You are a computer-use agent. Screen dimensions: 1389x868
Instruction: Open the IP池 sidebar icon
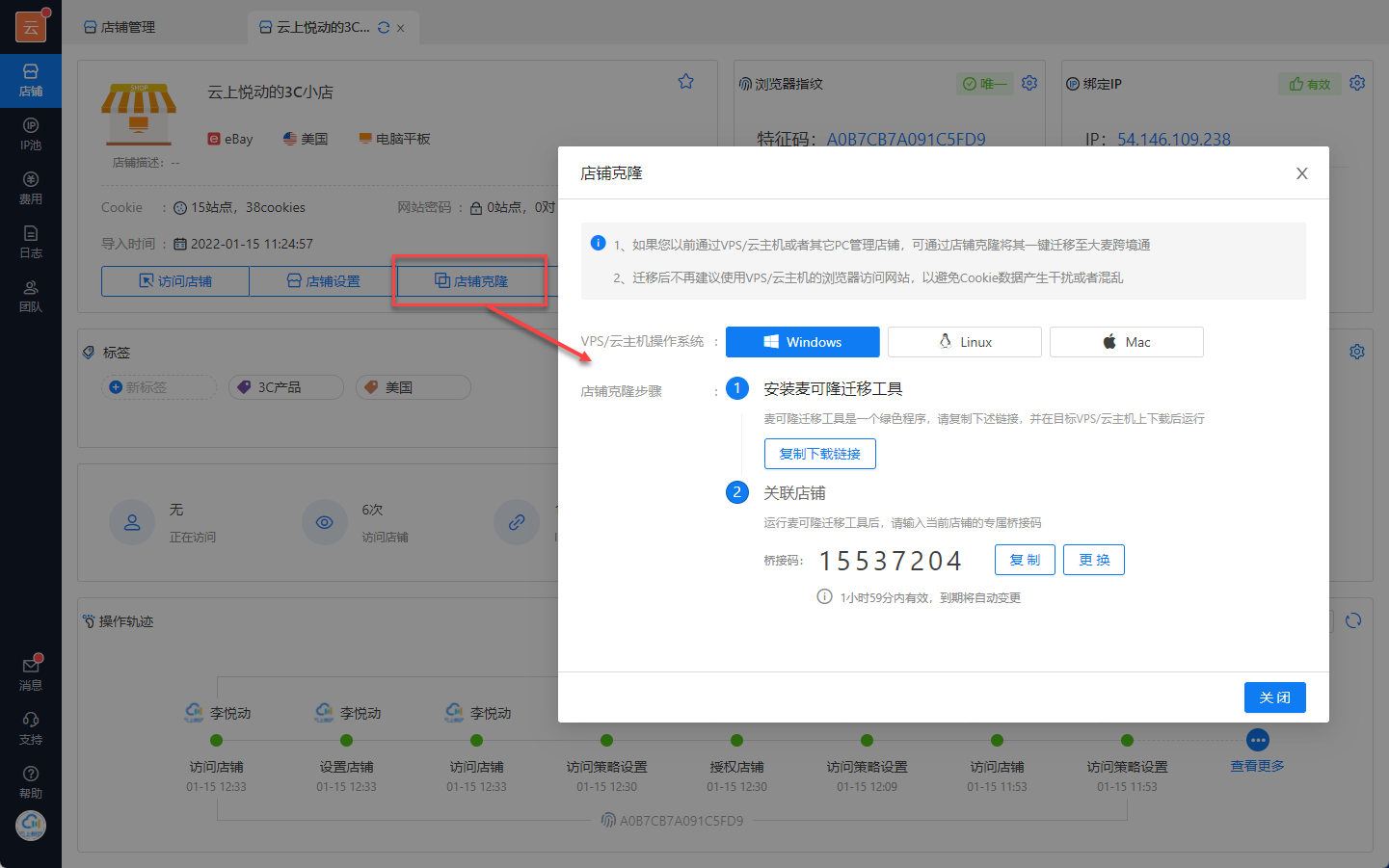(31, 134)
